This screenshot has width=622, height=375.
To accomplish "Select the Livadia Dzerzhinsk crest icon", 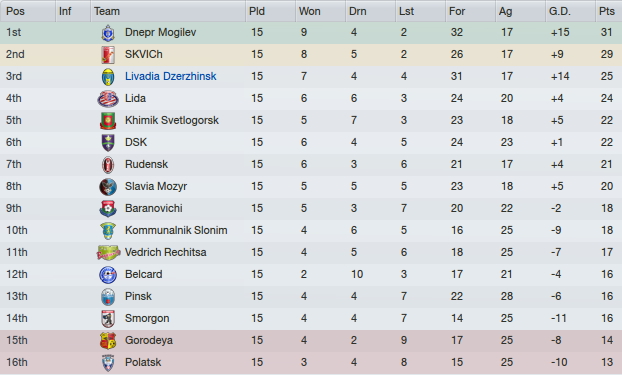I will pyautogui.click(x=108, y=77).
